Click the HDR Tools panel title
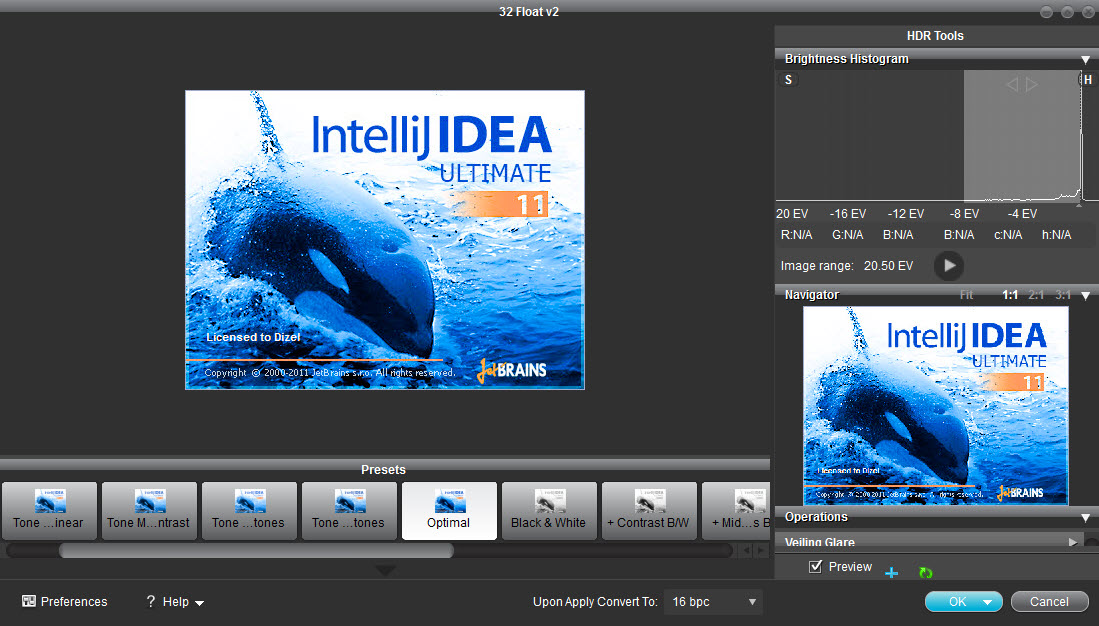Viewport: 1099px width, 626px height. point(935,36)
